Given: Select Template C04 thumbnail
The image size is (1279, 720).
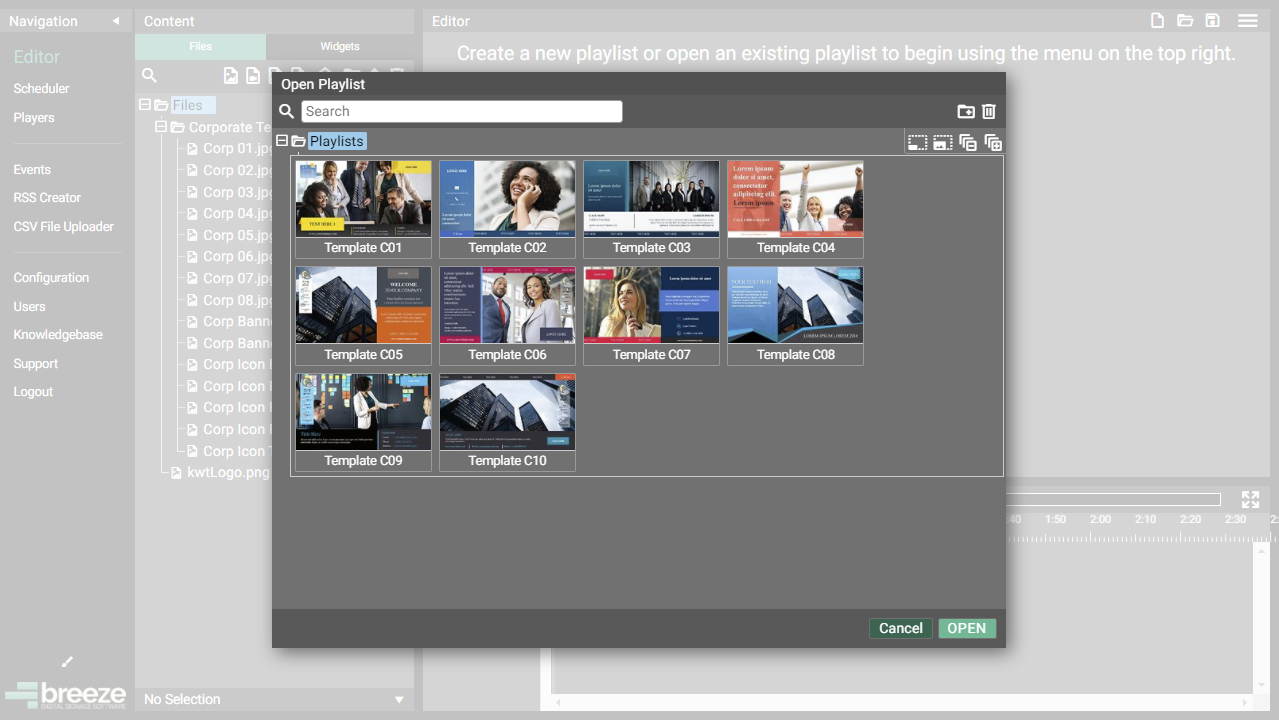Looking at the screenshot, I should pyautogui.click(x=795, y=209).
